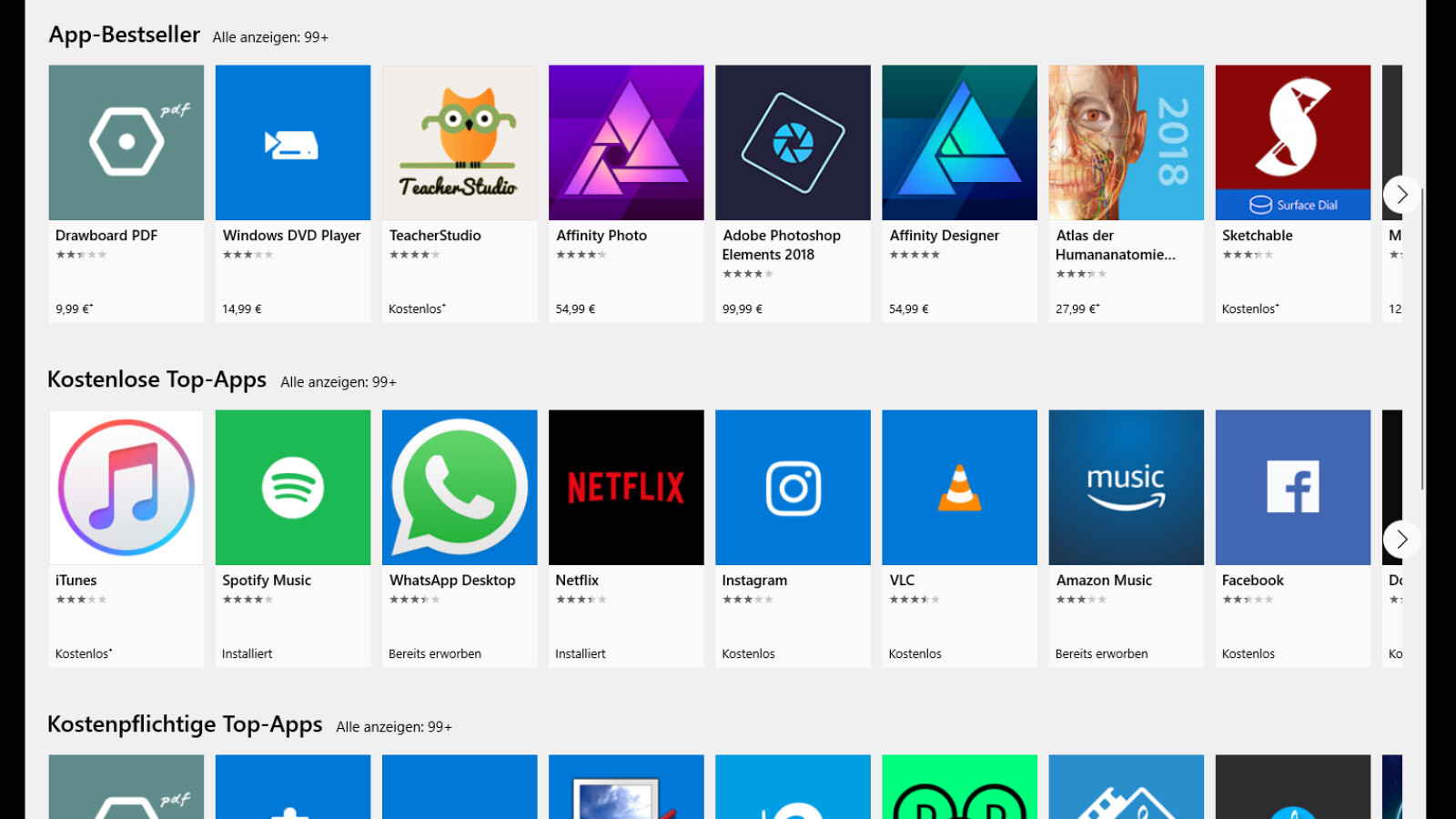Select the Atlas der Humananatomie icon
This screenshot has height=819, width=1456.
click(x=1126, y=142)
